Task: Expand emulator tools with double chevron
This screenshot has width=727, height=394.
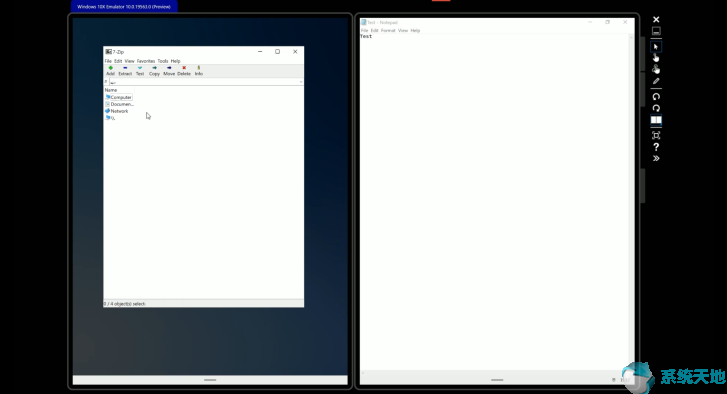Action: 656,159
